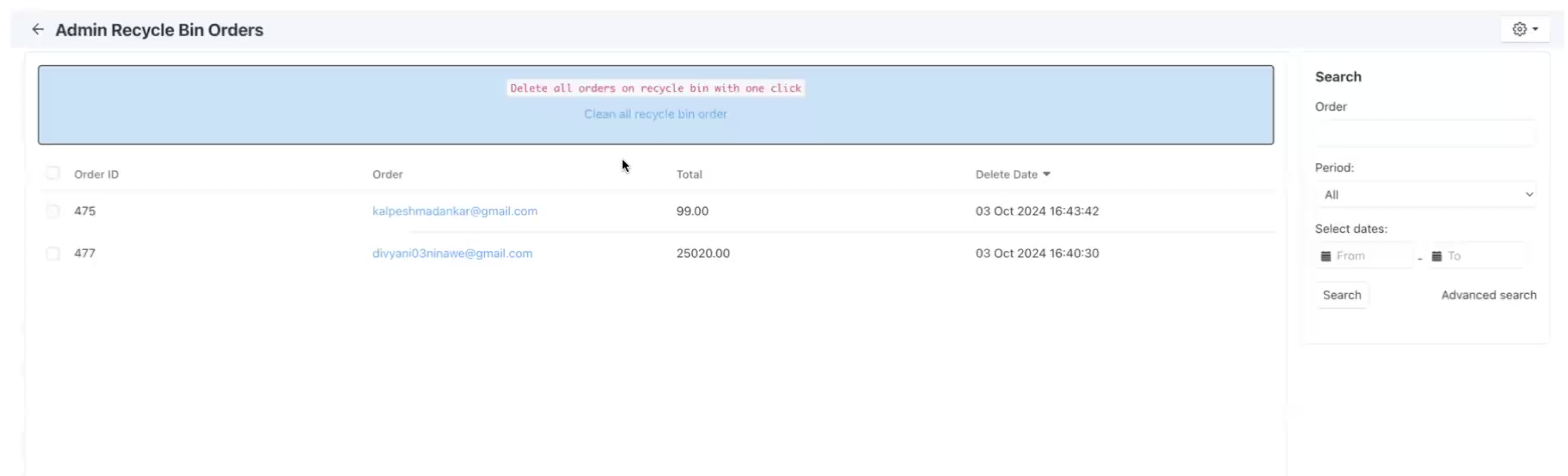Image resolution: width=1568 pixels, height=476 pixels.
Task: Click the Search panel heading
Action: [x=1338, y=77]
